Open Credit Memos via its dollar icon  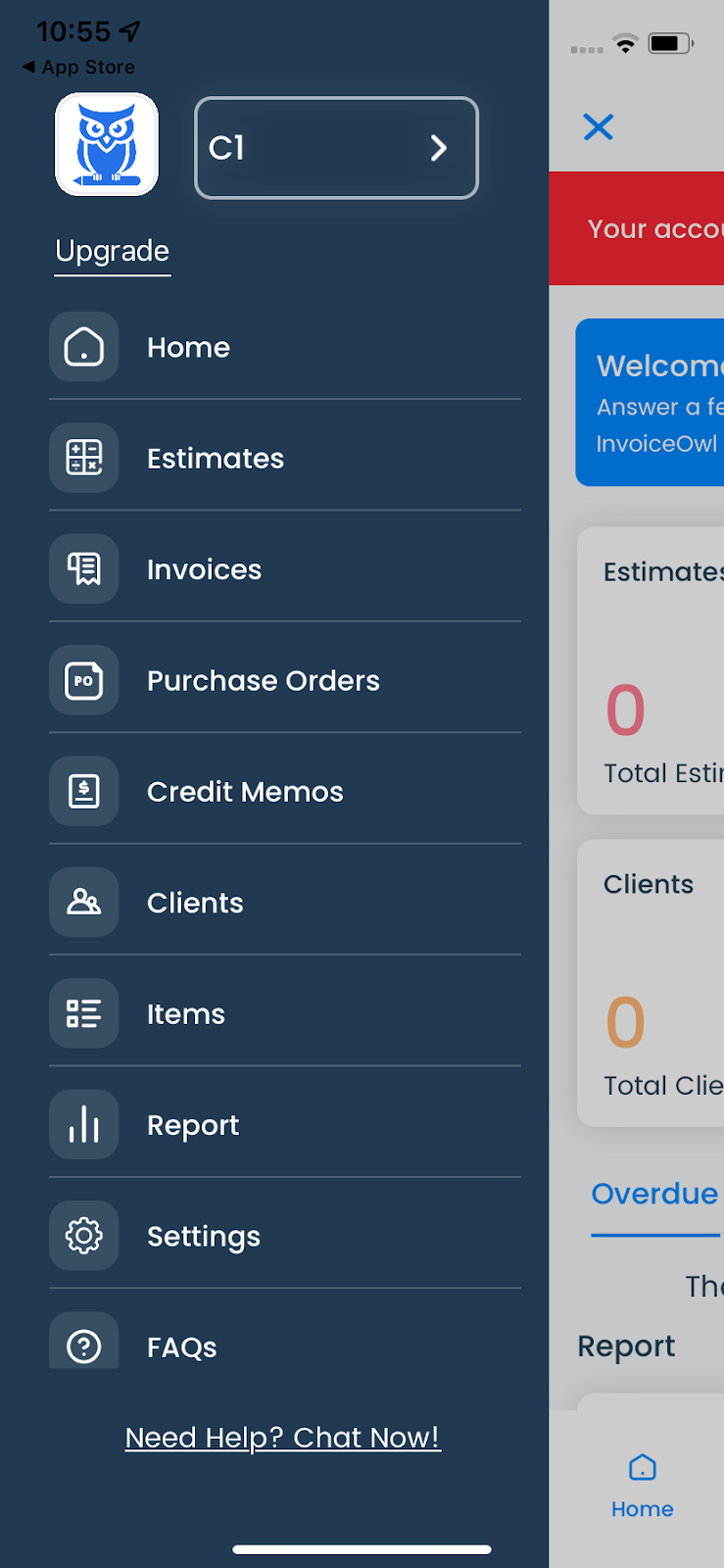pyautogui.click(x=84, y=791)
